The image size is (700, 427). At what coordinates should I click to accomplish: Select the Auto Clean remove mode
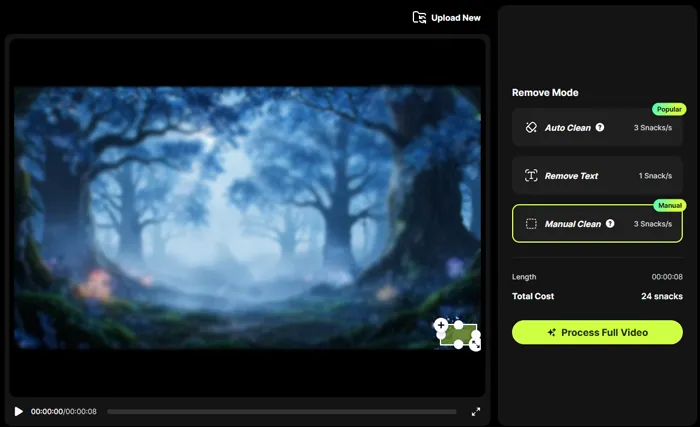(597, 127)
